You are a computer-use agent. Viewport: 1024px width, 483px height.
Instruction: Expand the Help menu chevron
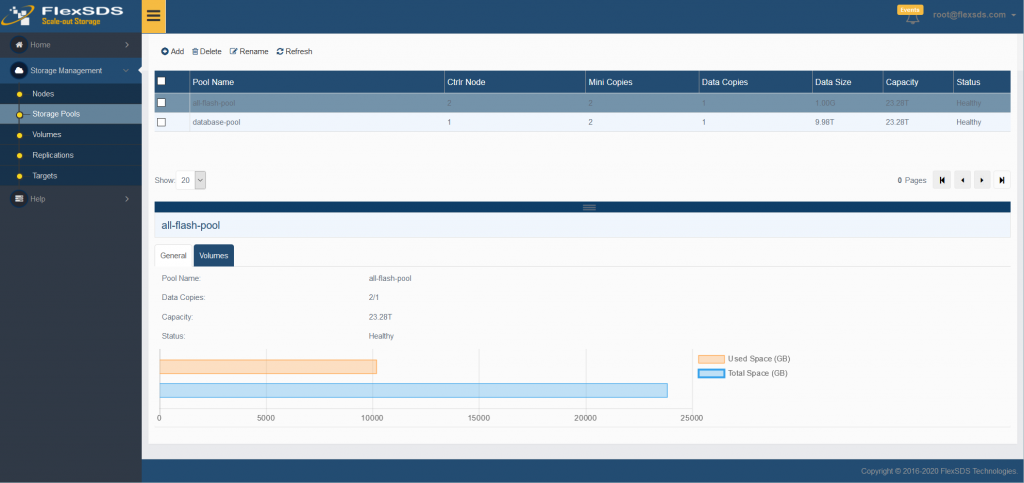click(x=127, y=198)
